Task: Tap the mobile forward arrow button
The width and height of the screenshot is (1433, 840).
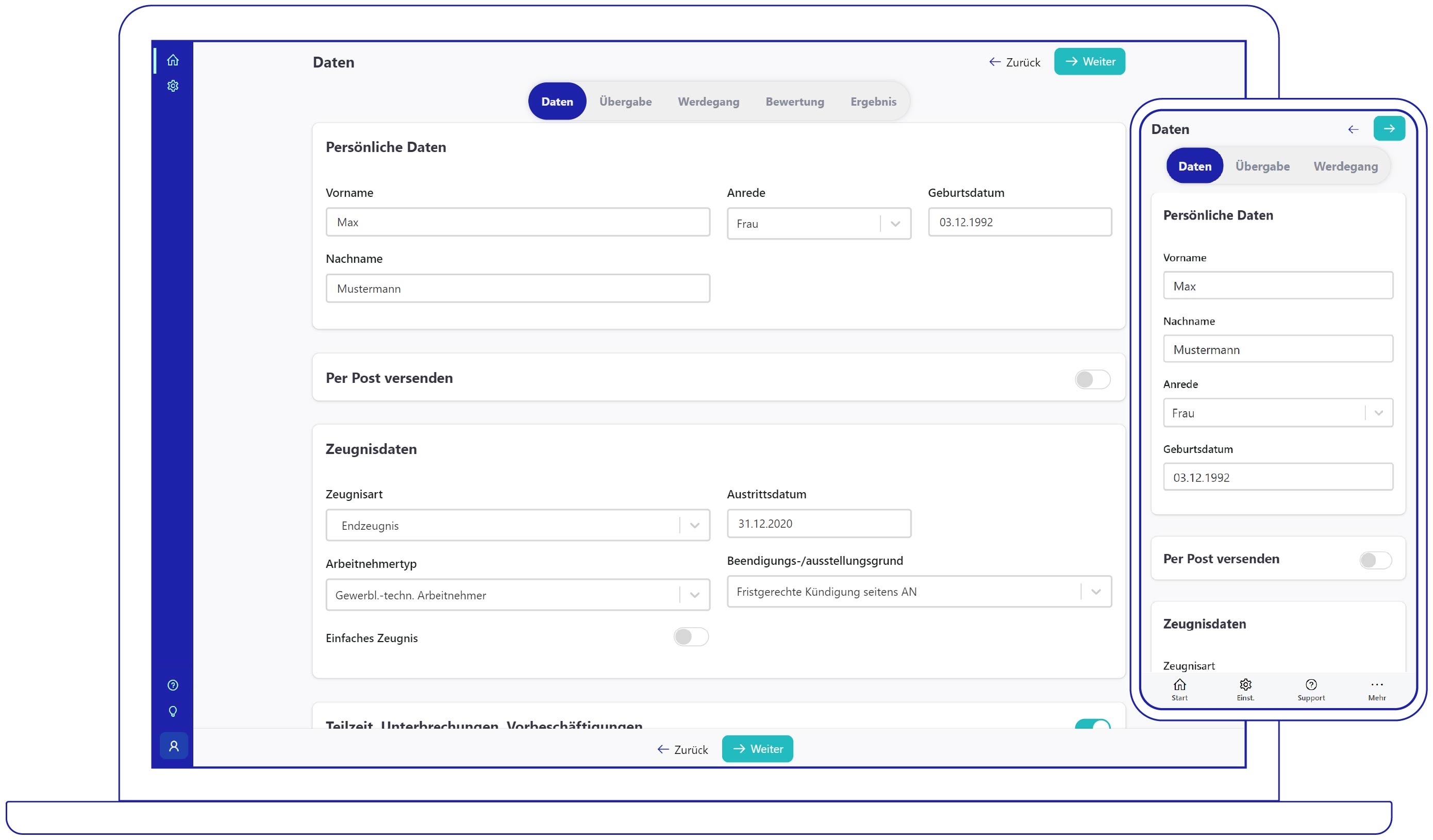Action: click(1389, 128)
